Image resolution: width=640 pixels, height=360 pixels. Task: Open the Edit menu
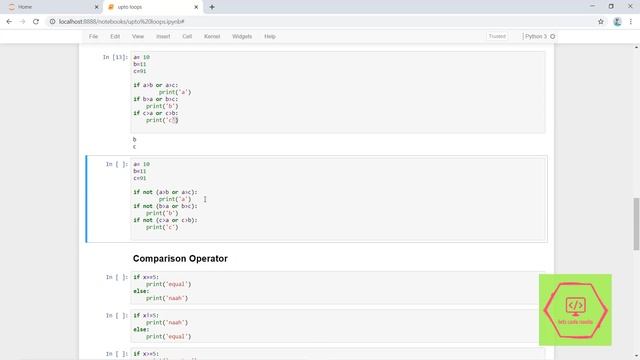click(x=115, y=36)
